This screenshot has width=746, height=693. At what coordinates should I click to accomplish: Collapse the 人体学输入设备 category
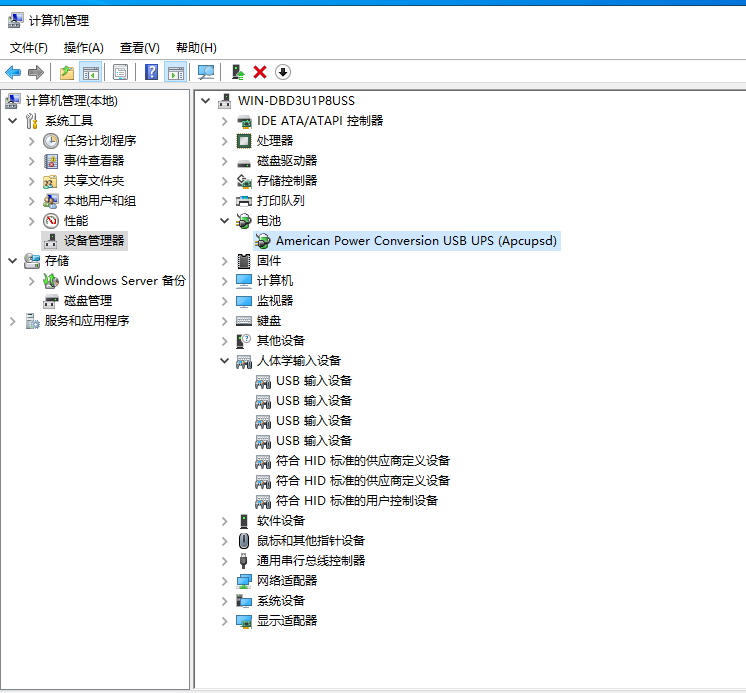[x=225, y=361]
